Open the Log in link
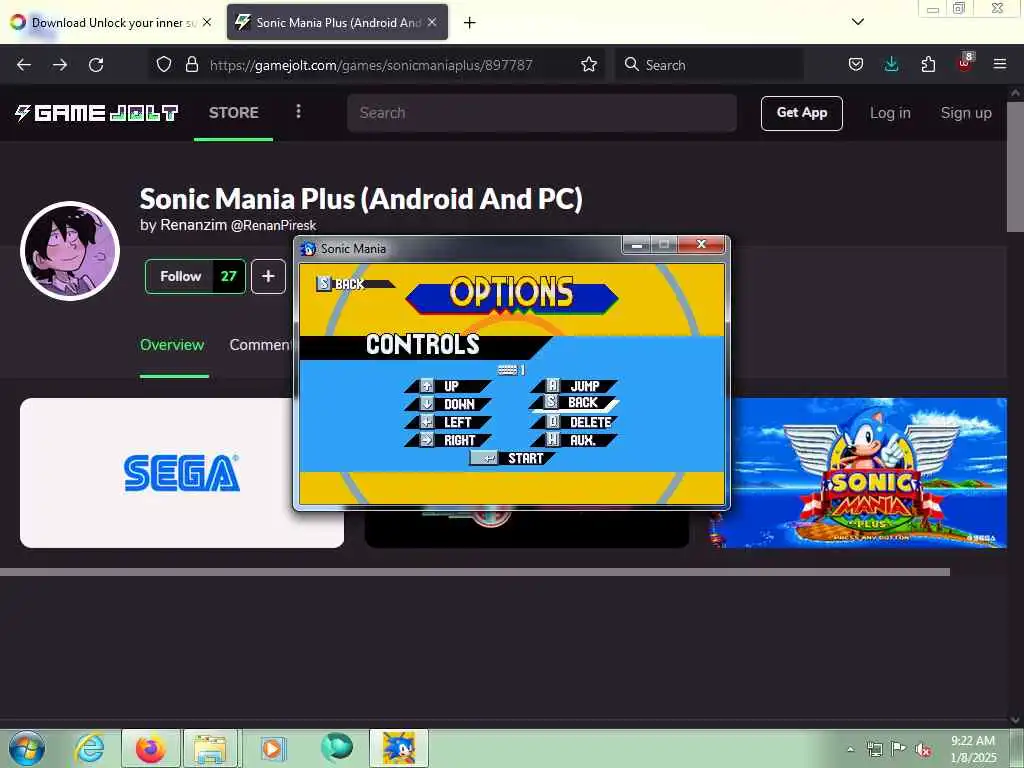Image resolution: width=1024 pixels, height=768 pixels. (x=890, y=113)
